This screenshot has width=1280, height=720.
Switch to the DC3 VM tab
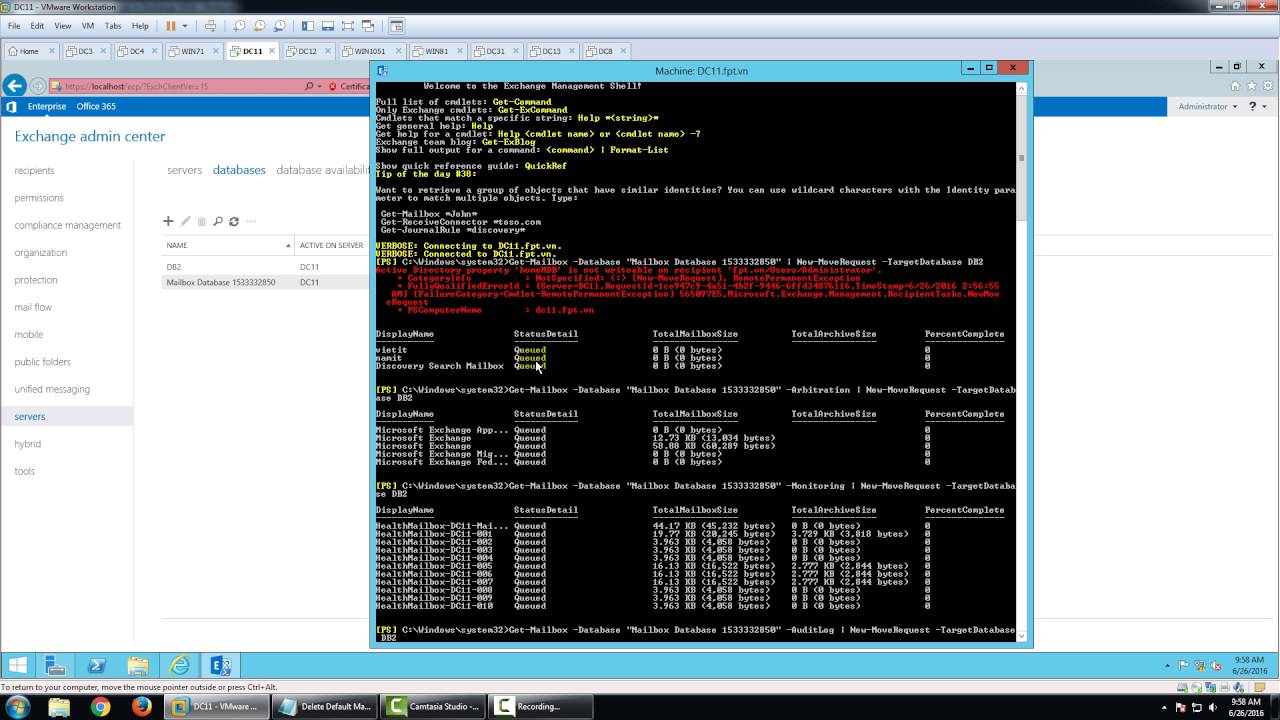[86, 51]
